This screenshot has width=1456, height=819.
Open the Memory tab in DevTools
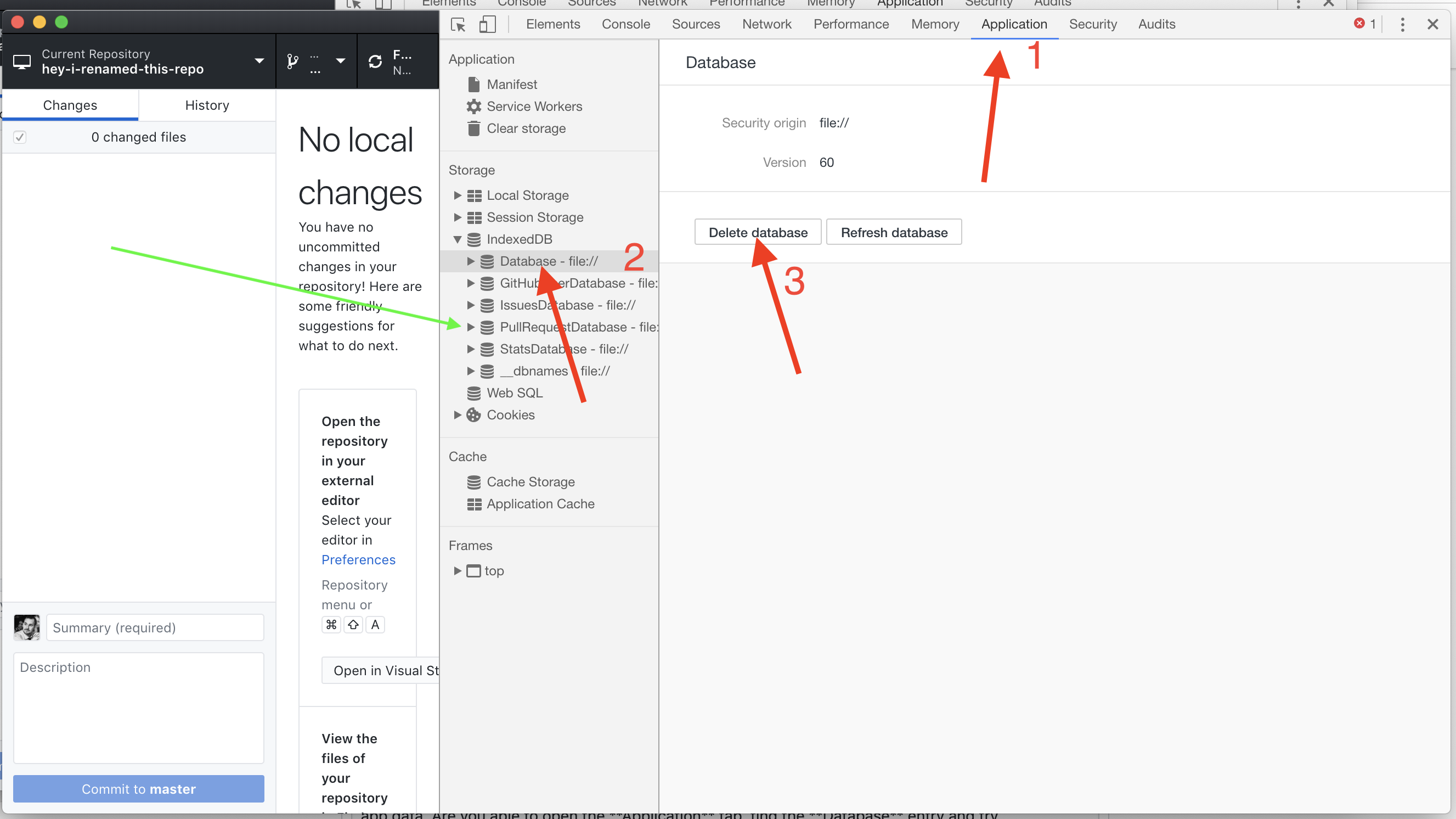[x=935, y=24]
